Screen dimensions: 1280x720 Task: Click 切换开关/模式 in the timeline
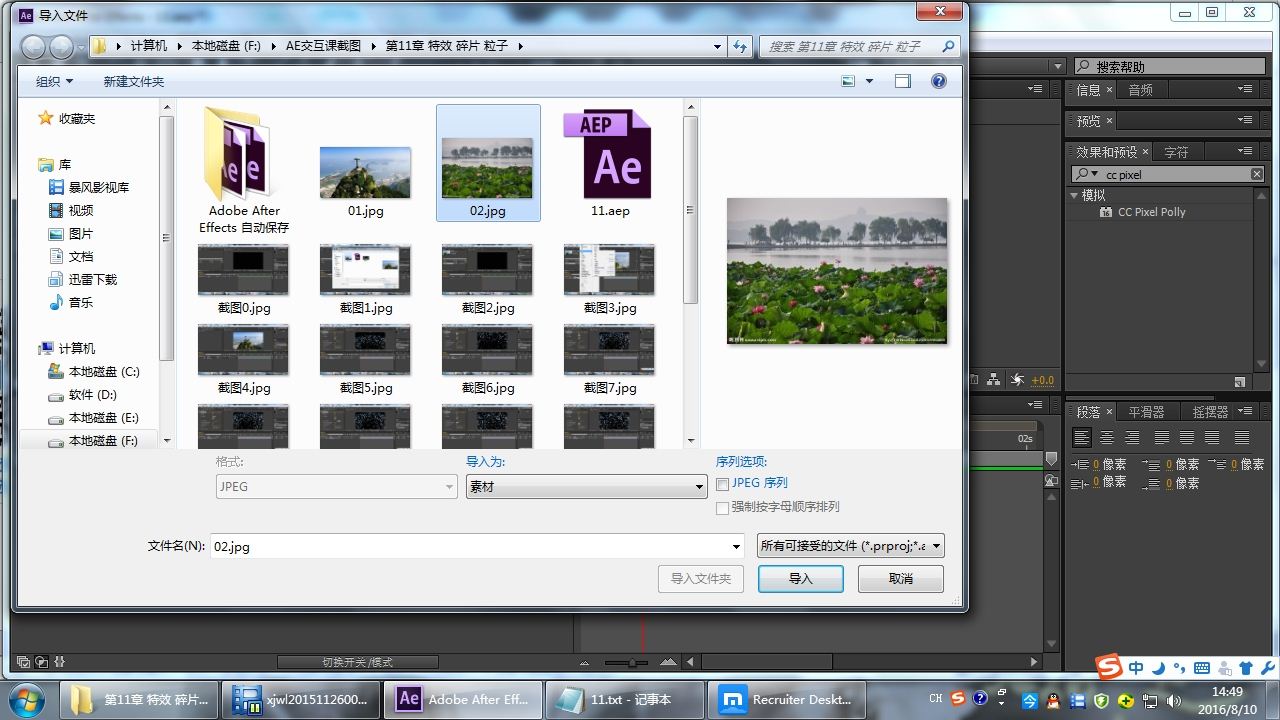[x=357, y=662]
